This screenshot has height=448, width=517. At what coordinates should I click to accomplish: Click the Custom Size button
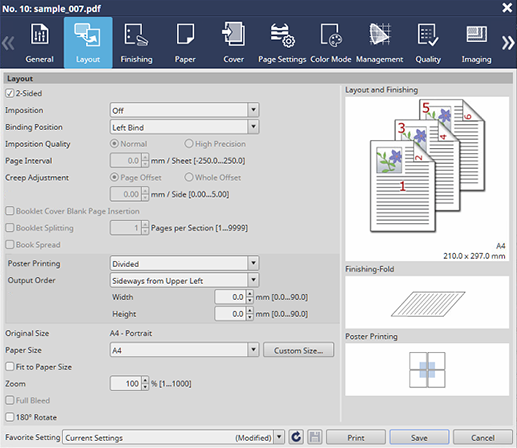pyautogui.click(x=298, y=350)
